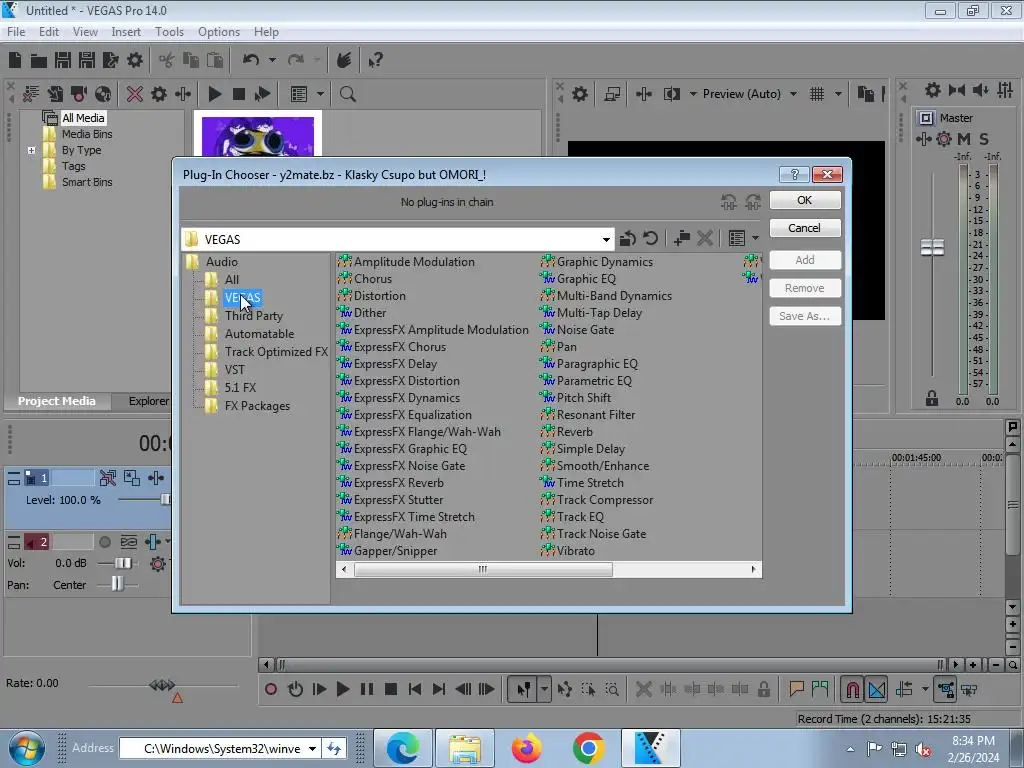This screenshot has height=768, width=1024.
Task: Switch to the Explorer tab
Action: tap(149, 401)
